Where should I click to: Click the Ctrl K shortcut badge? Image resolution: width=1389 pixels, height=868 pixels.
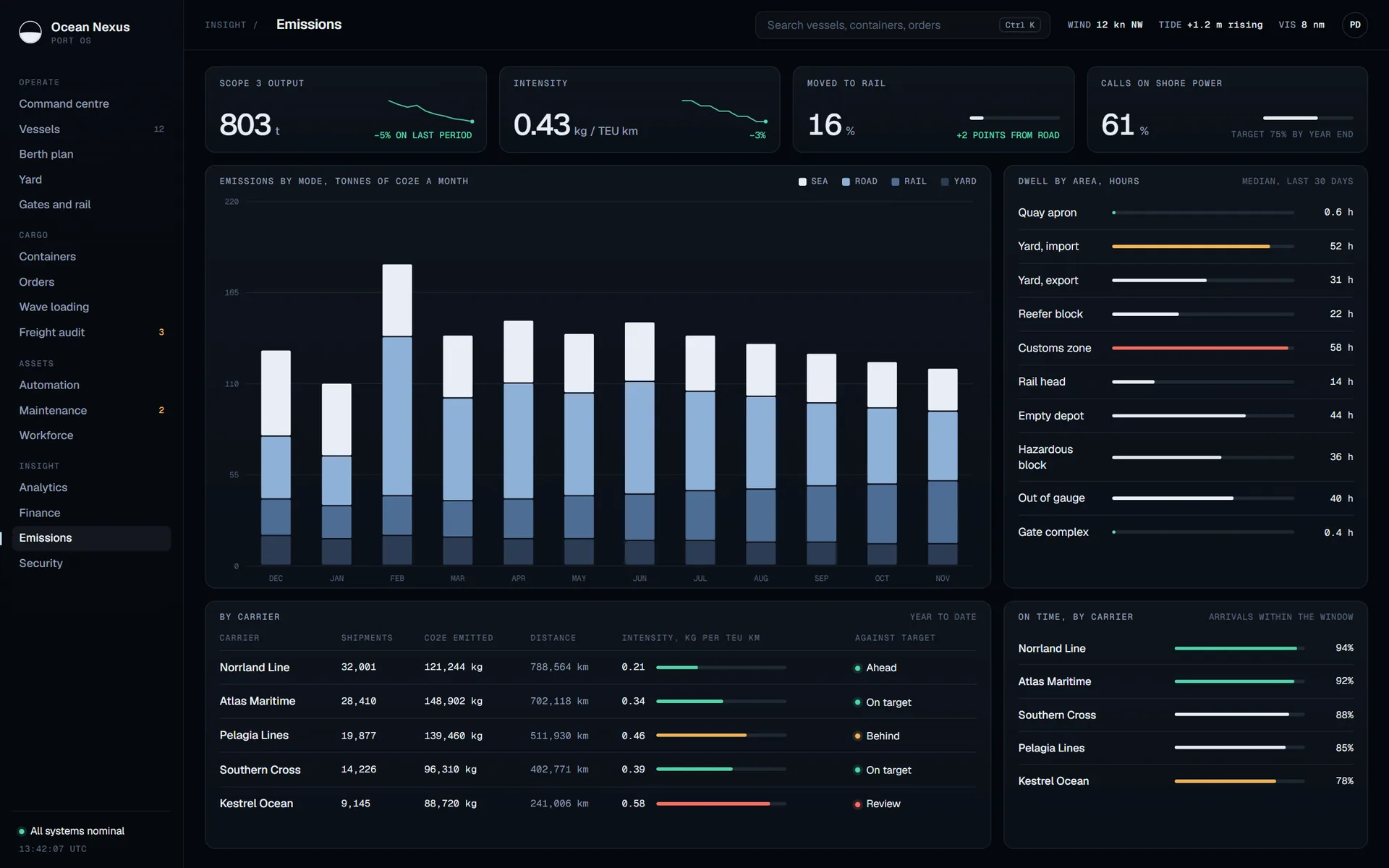1019,25
